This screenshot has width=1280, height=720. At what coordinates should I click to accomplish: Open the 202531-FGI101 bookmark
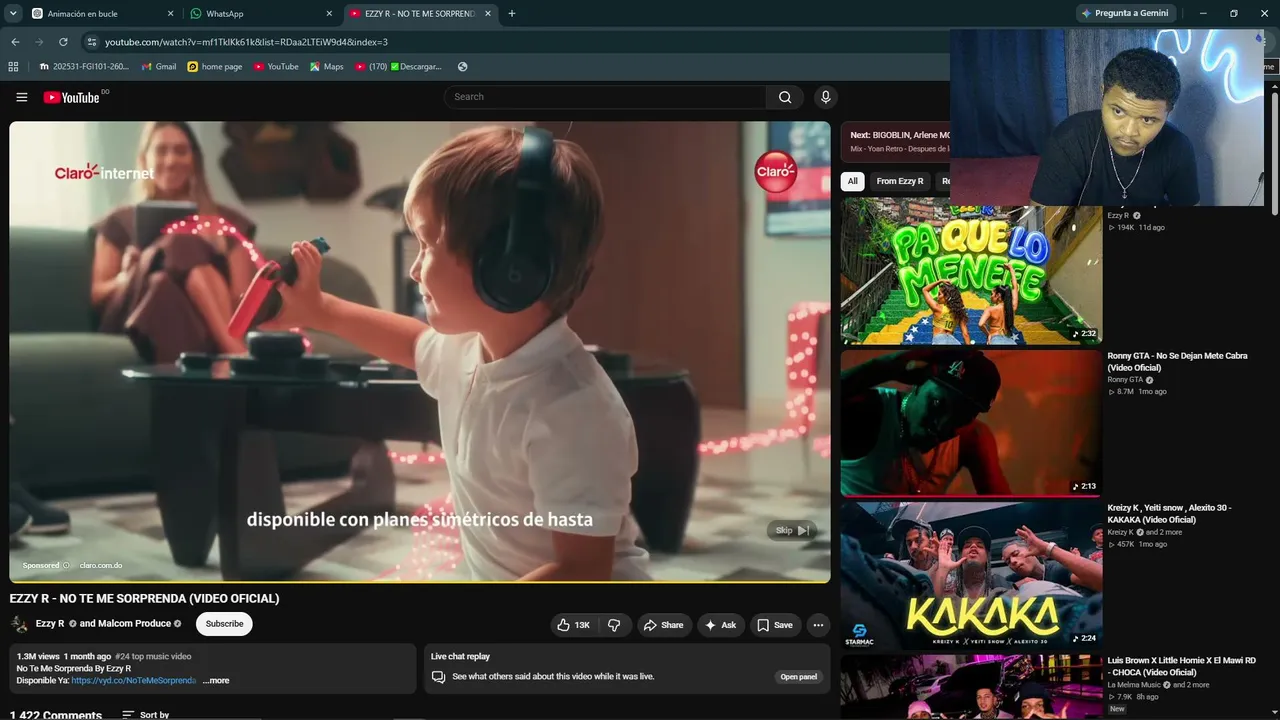(x=84, y=67)
